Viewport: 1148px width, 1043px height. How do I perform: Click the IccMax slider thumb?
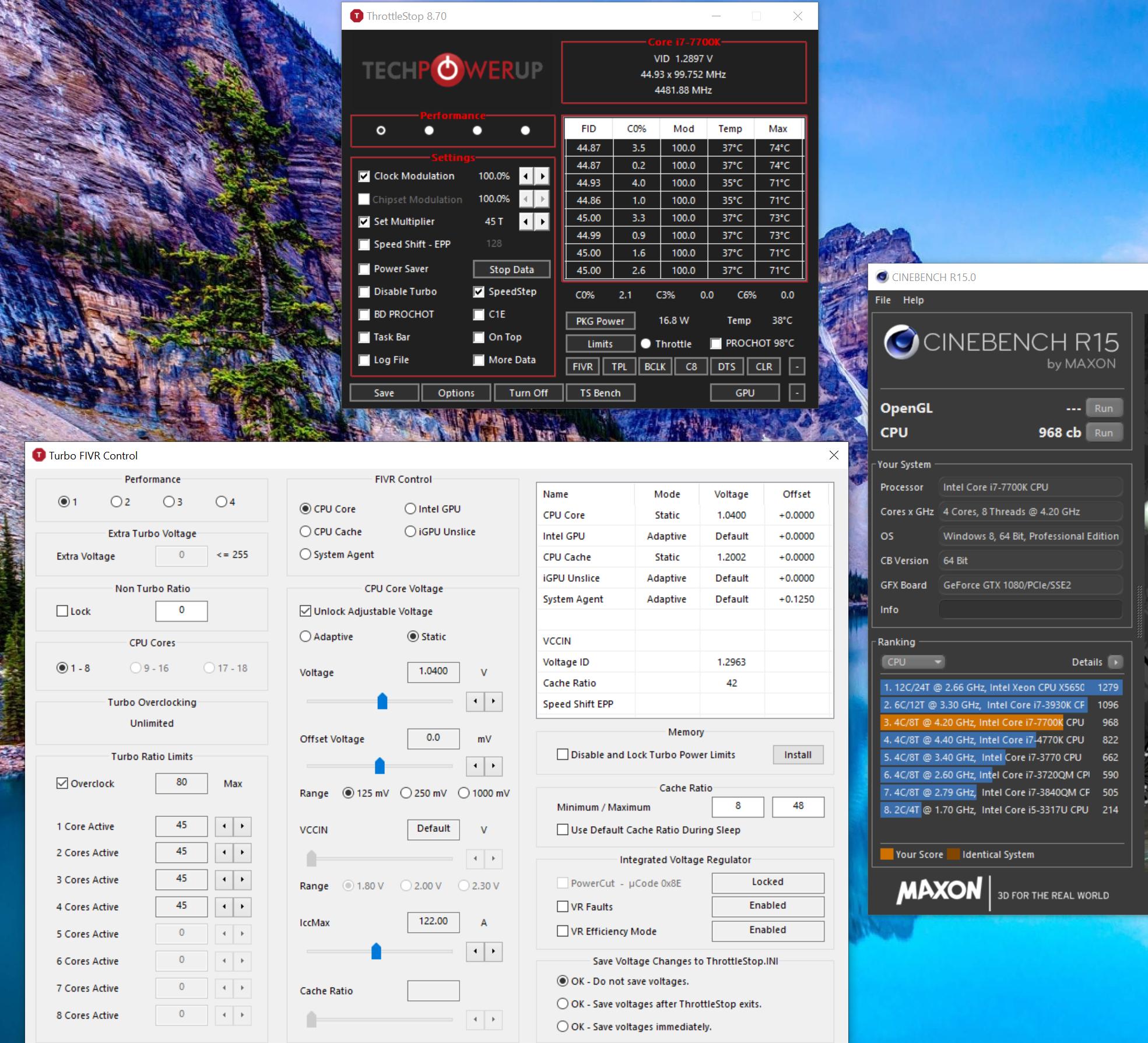click(x=376, y=951)
